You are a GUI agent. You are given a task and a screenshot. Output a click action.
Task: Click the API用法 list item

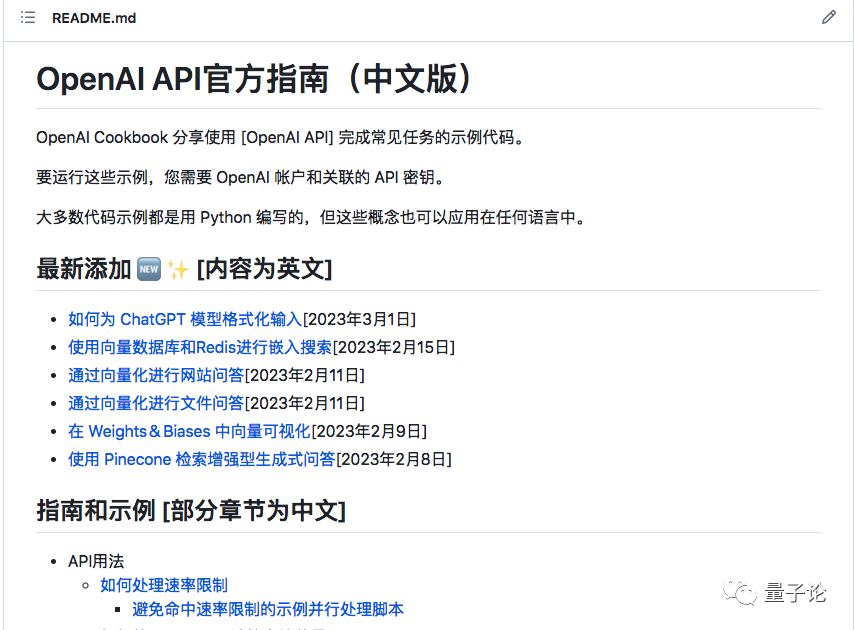[96, 561]
